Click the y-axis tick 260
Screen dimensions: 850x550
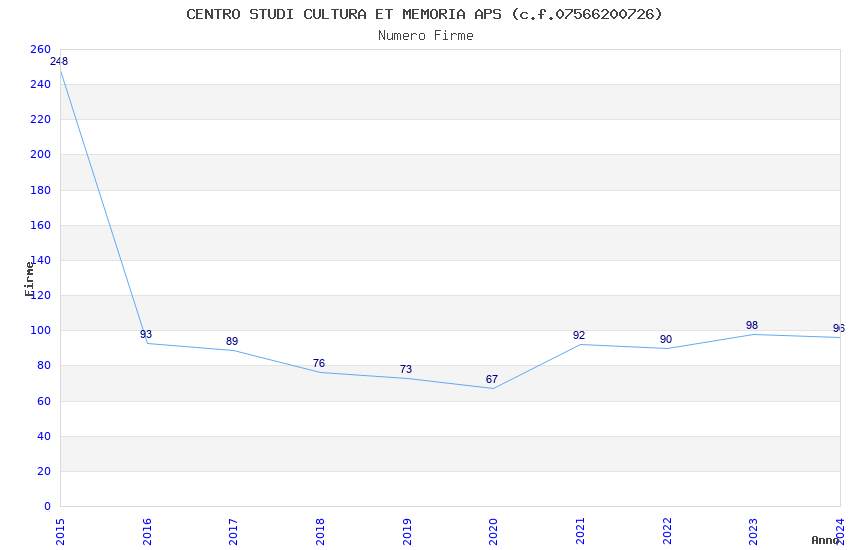click(x=40, y=49)
